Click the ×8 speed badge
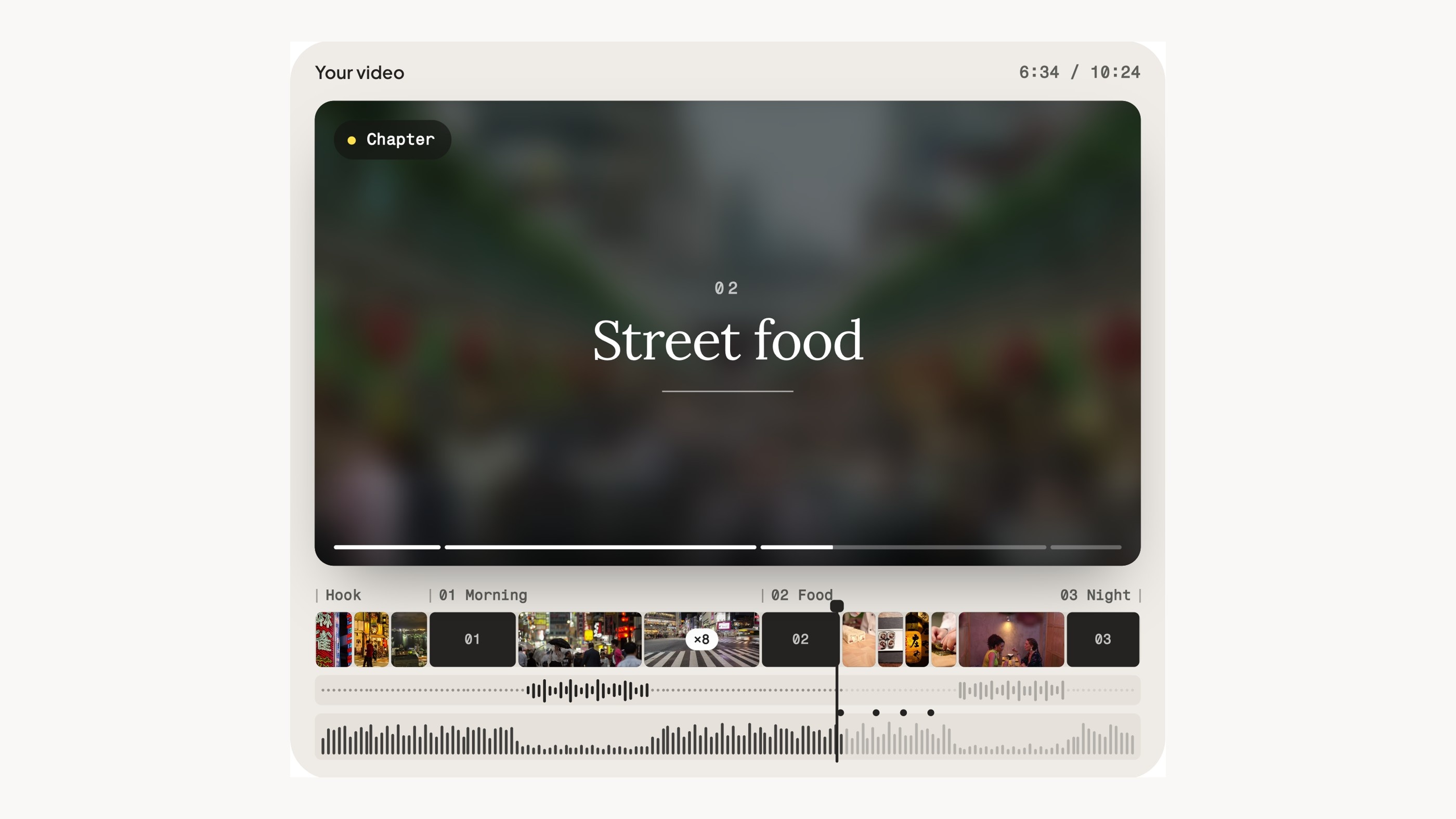The height and width of the screenshot is (819, 1456). tap(701, 639)
